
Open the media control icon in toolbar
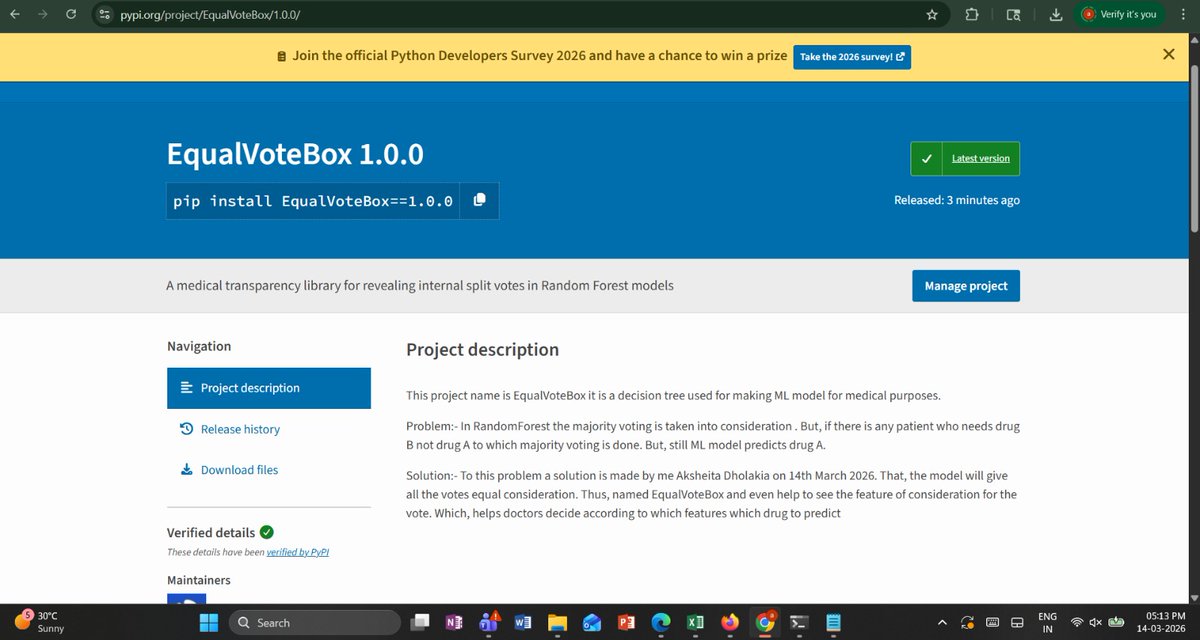[1013, 15]
